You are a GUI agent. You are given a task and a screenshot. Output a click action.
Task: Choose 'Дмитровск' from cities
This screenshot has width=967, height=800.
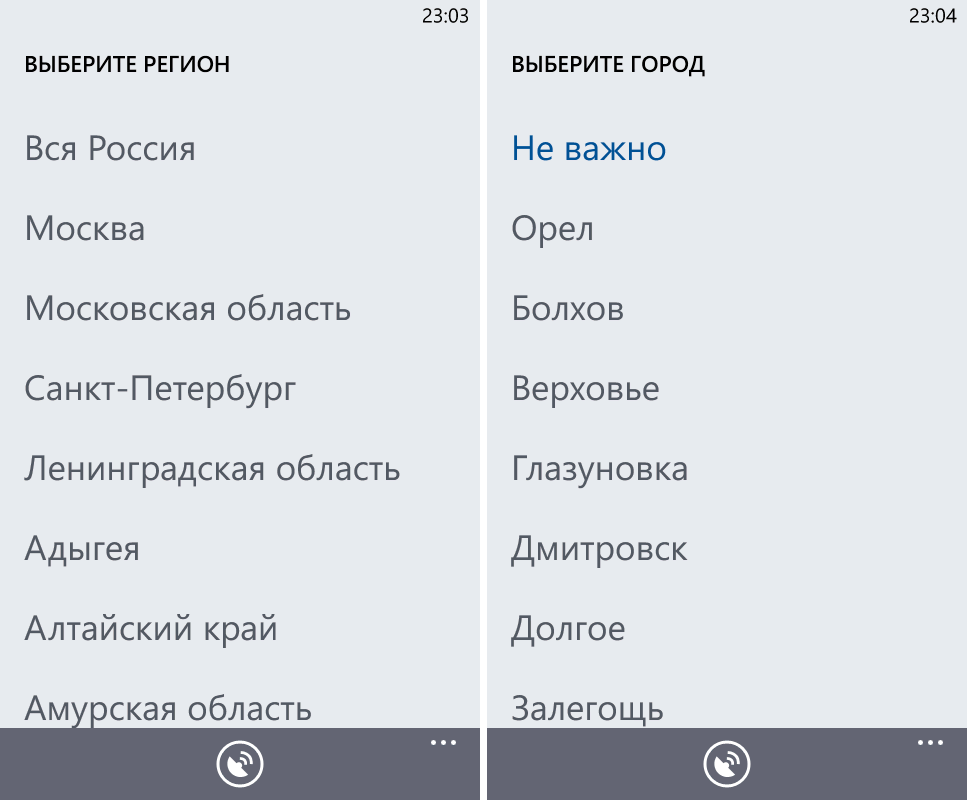[599, 549]
